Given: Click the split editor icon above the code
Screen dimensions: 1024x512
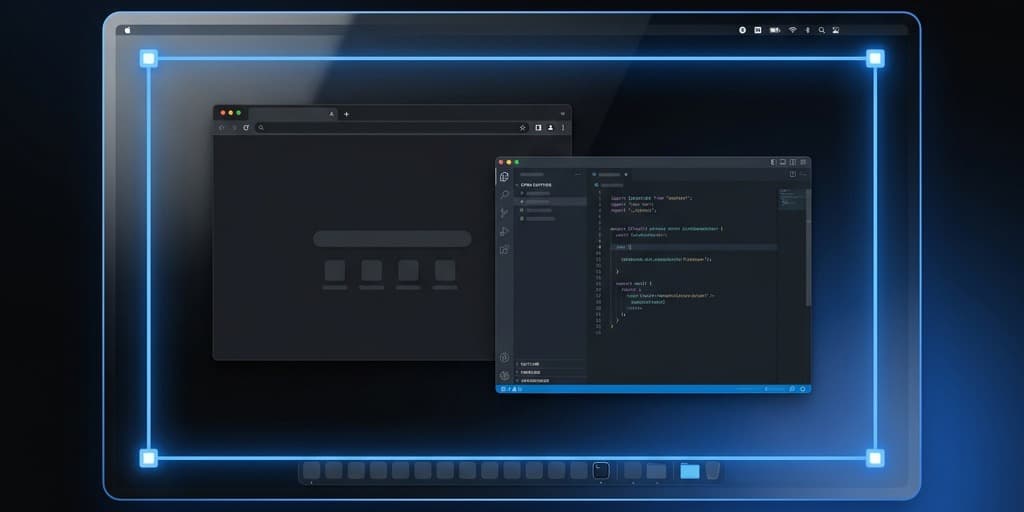Looking at the screenshot, I should [x=792, y=174].
